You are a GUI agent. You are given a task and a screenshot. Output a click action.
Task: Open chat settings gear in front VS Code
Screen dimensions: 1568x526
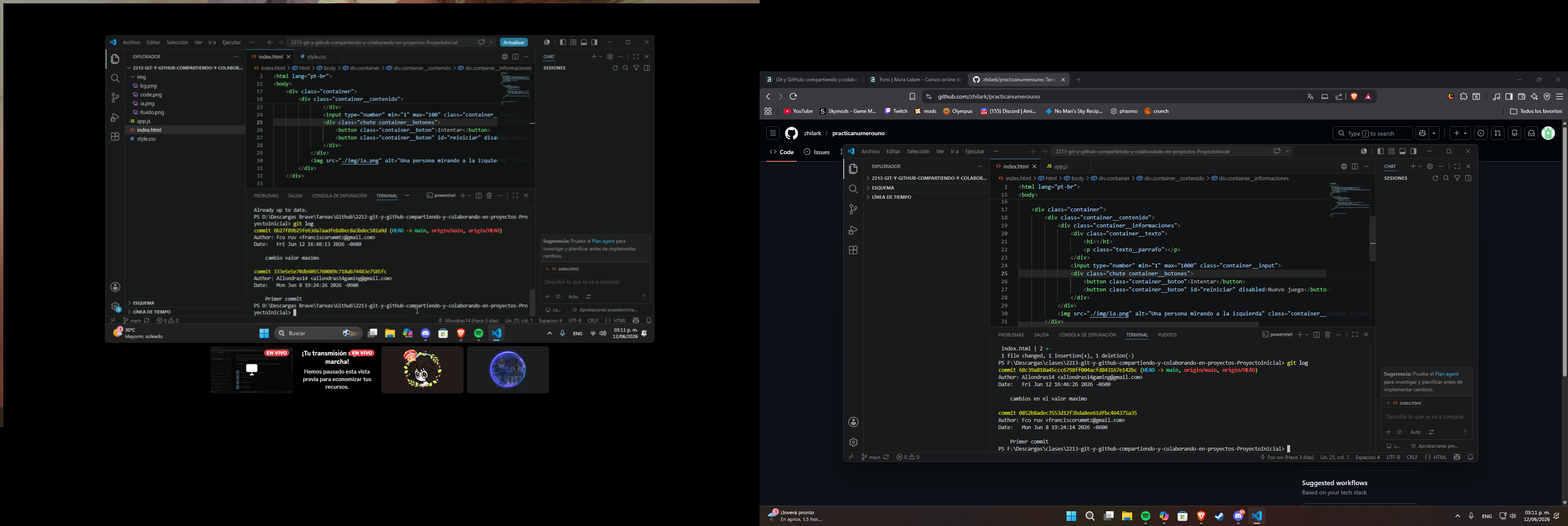coord(1430,166)
